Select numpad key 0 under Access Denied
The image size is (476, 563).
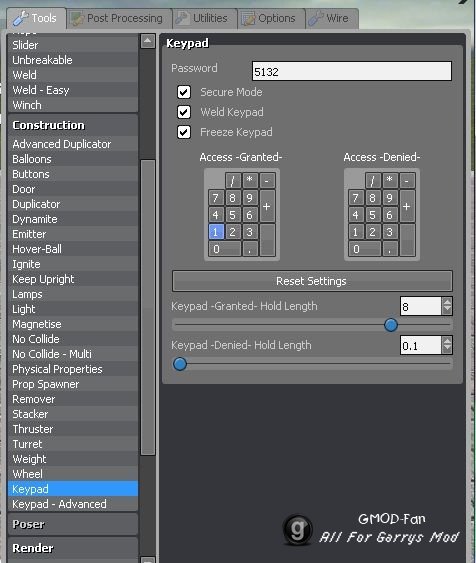pos(364,248)
